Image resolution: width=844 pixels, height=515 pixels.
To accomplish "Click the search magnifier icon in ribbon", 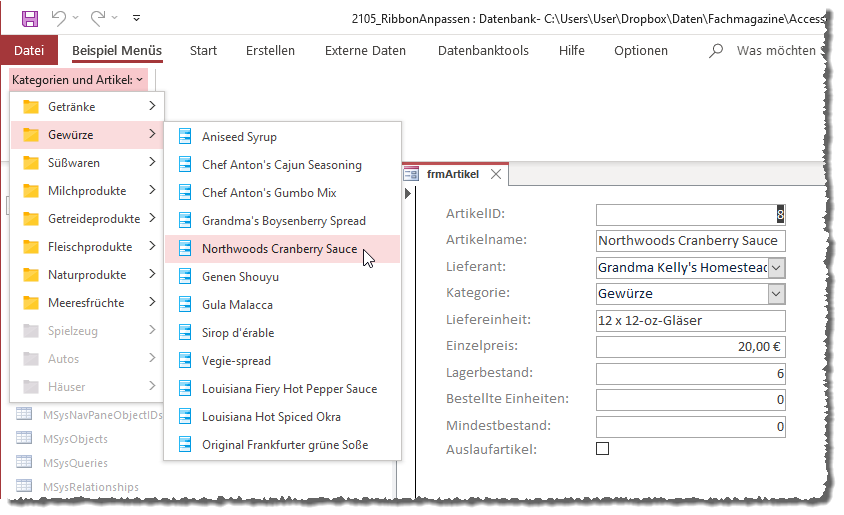I will coord(716,51).
